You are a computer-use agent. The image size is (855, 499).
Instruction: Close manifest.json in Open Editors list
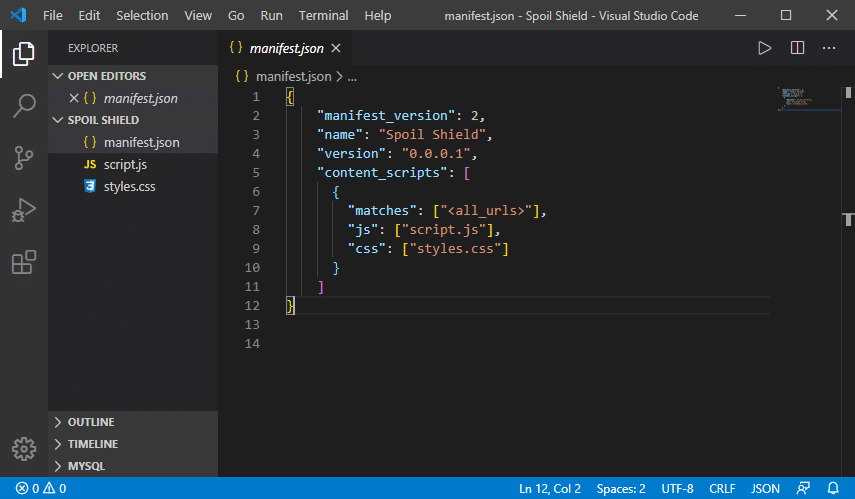click(x=74, y=98)
